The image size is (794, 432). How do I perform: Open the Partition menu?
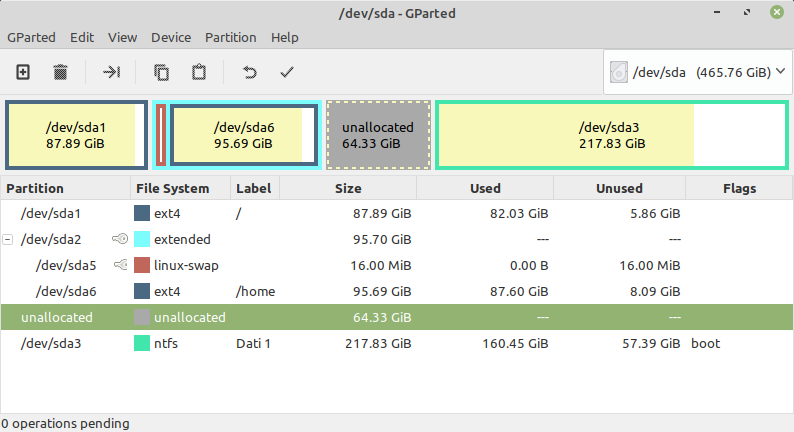point(230,37)
